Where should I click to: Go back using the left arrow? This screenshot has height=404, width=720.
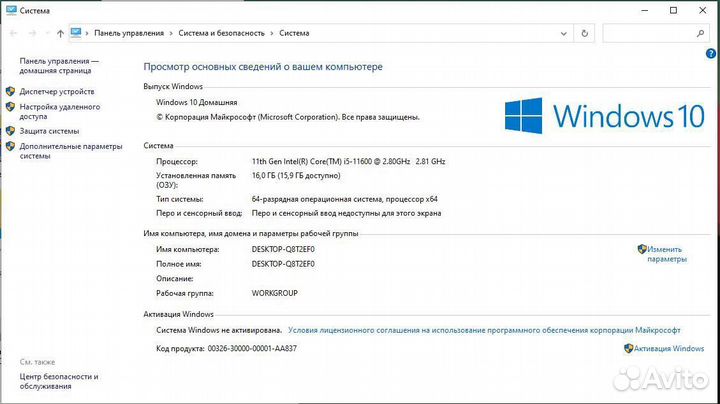tap(13, 33)
